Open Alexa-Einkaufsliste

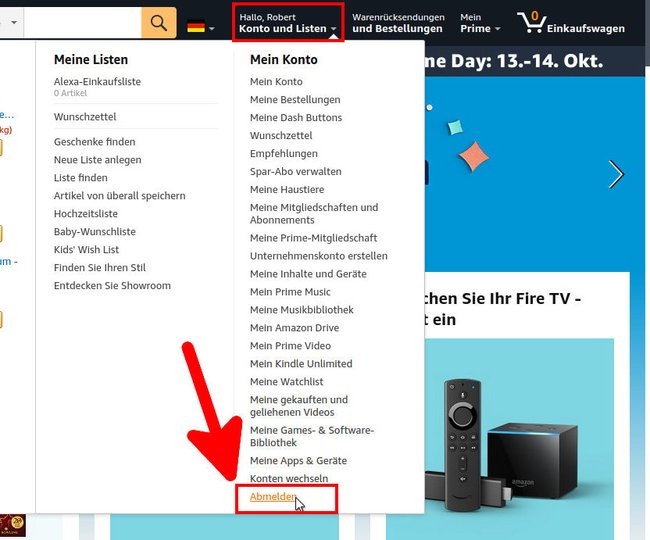97,82
